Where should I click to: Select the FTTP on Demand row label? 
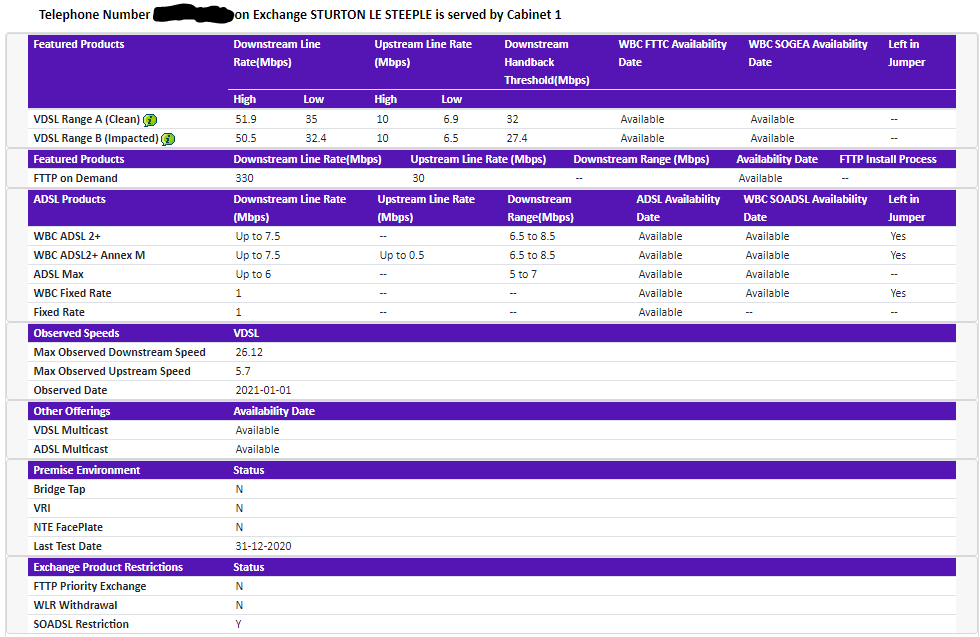(x=75, y=178)
